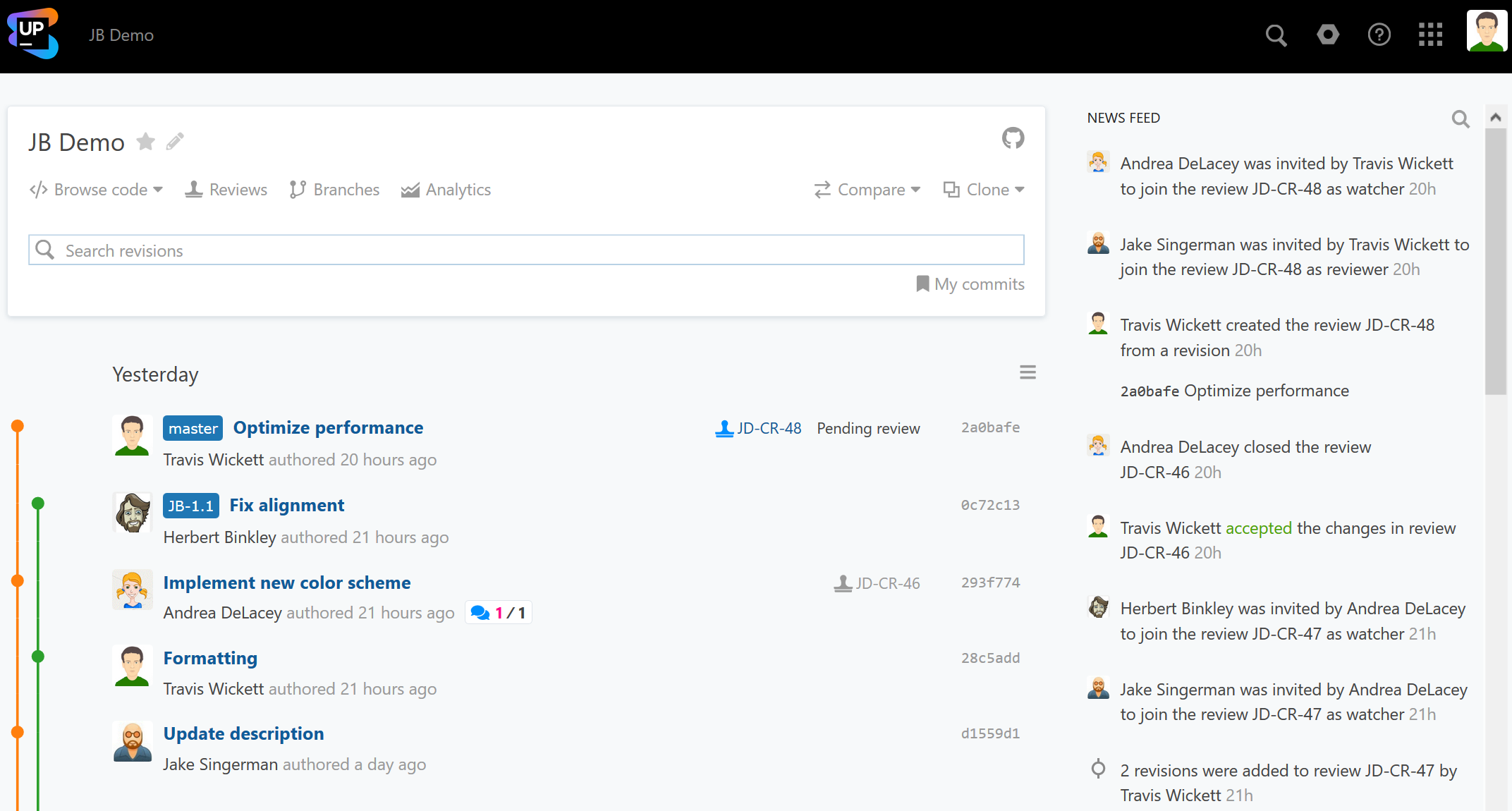Search the news feed magnifier icon
The image size is (1512, 811).
point(1461,119)
